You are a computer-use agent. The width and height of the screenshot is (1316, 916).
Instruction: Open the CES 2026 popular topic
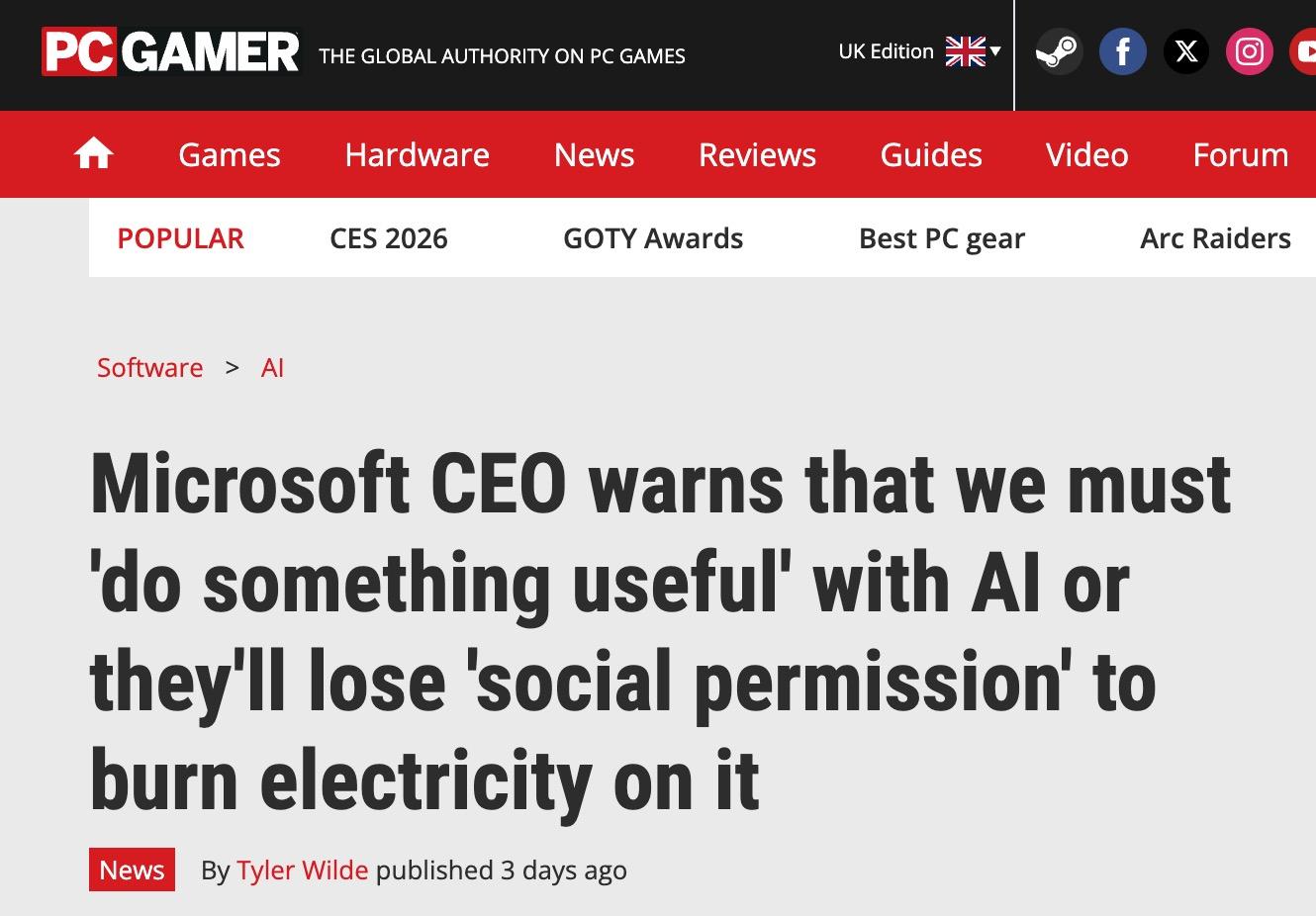(x=388, y=238)
